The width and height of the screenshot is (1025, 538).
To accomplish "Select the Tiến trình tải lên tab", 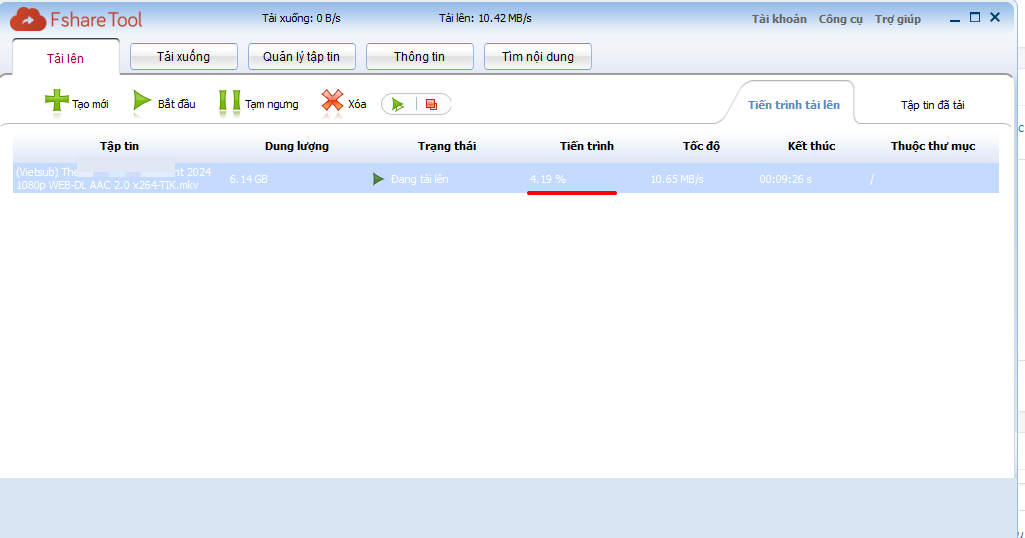I will point(794,105).
